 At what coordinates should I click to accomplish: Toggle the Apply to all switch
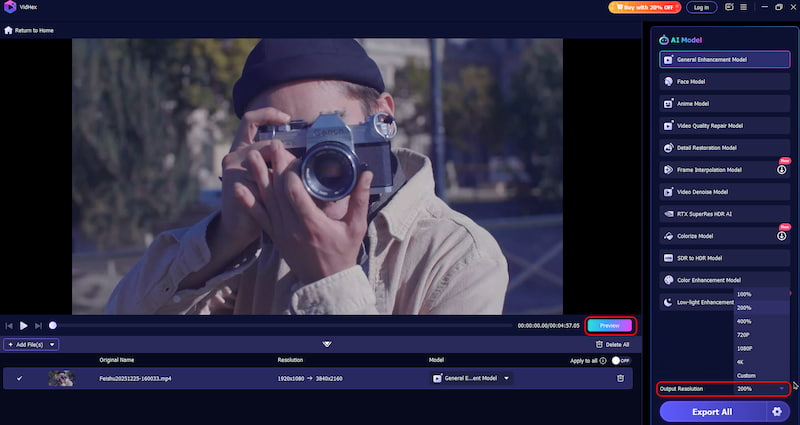(620, 360)
